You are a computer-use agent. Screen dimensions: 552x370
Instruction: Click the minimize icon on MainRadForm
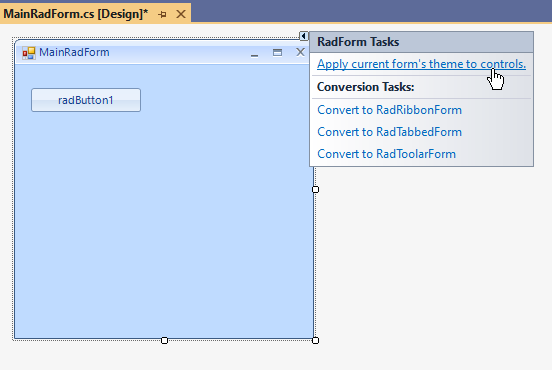[x=255, y=54]
